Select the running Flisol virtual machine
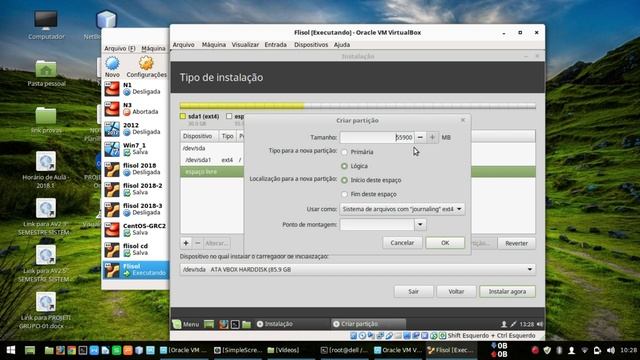This screenshot has width=640, height=360. pyautogui.click(x=136, y=269)
